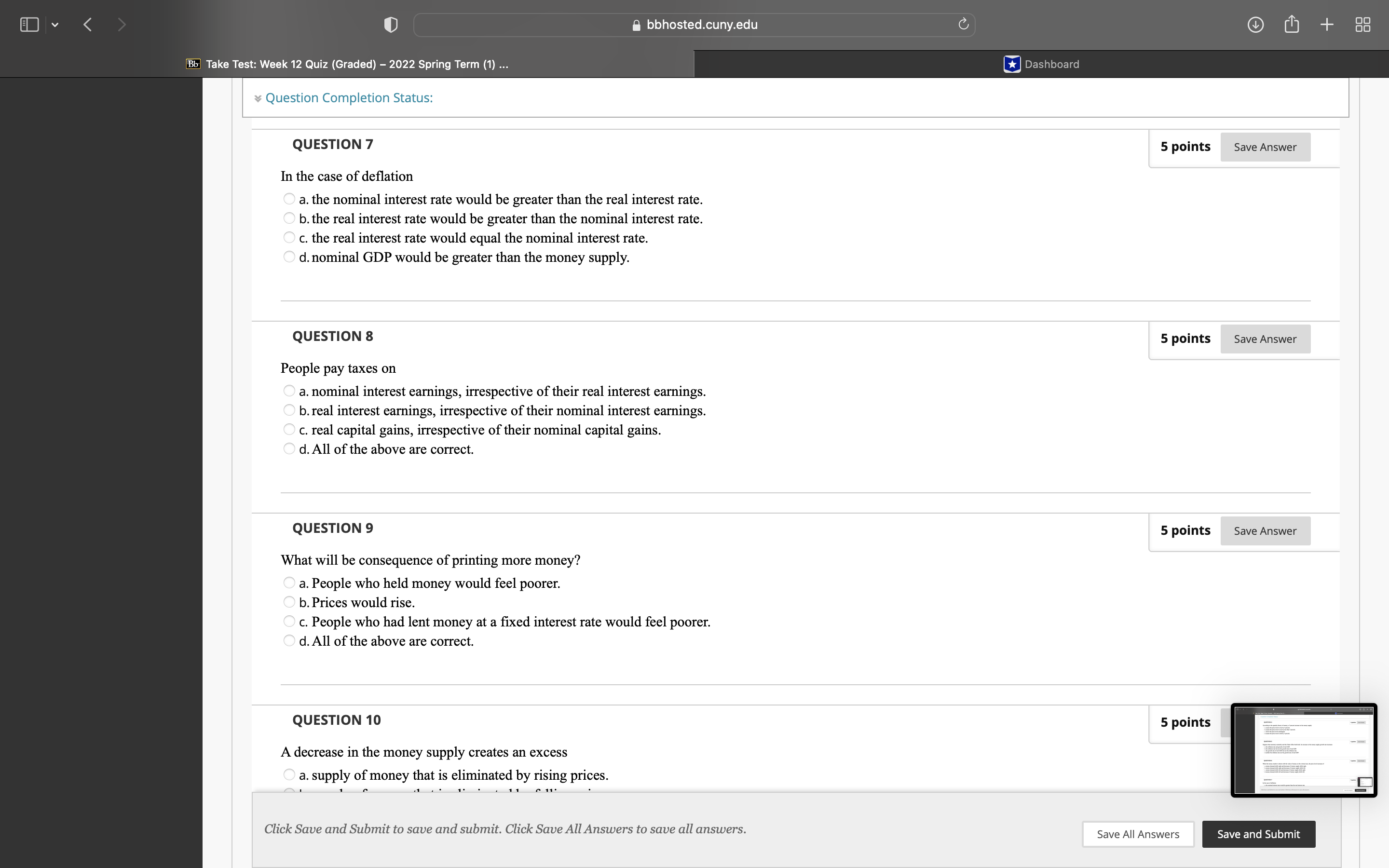
Task: Open the Safari downloads icon
Action: [x=1255, y=25]
